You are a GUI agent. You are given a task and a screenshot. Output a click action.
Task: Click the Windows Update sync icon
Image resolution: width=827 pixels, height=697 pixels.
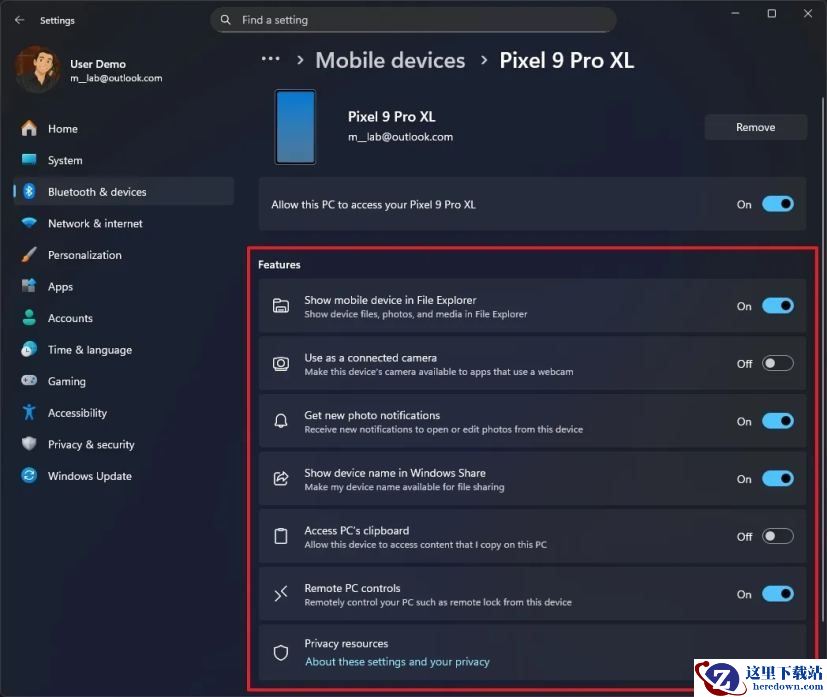click(x=29, y=476)
